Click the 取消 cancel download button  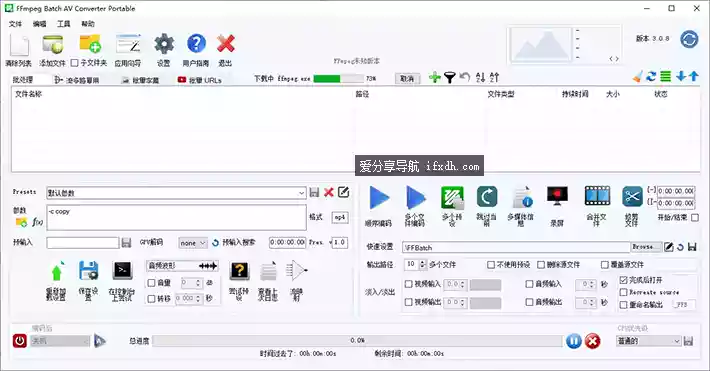[407, 78]
